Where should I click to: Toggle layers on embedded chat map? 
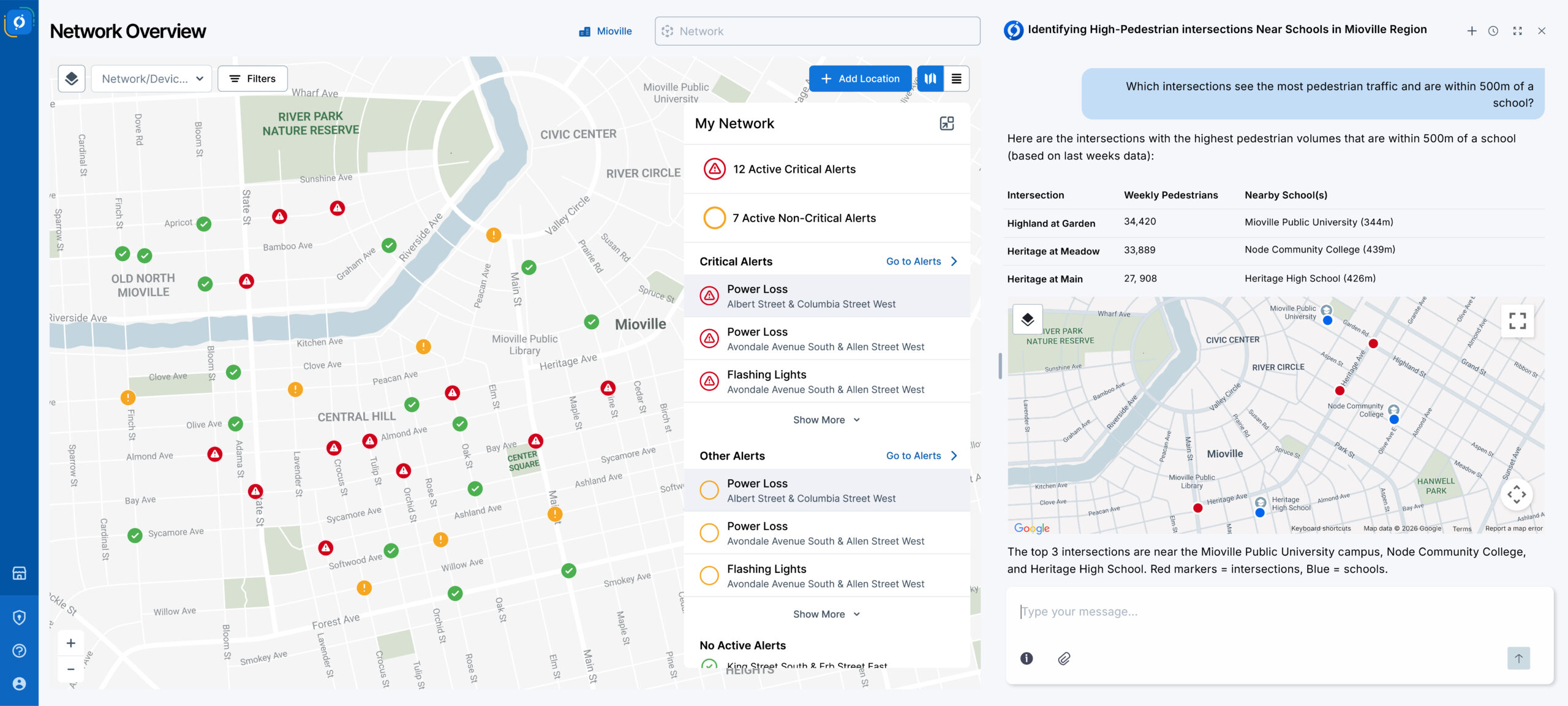click(x=1027, y=319)
